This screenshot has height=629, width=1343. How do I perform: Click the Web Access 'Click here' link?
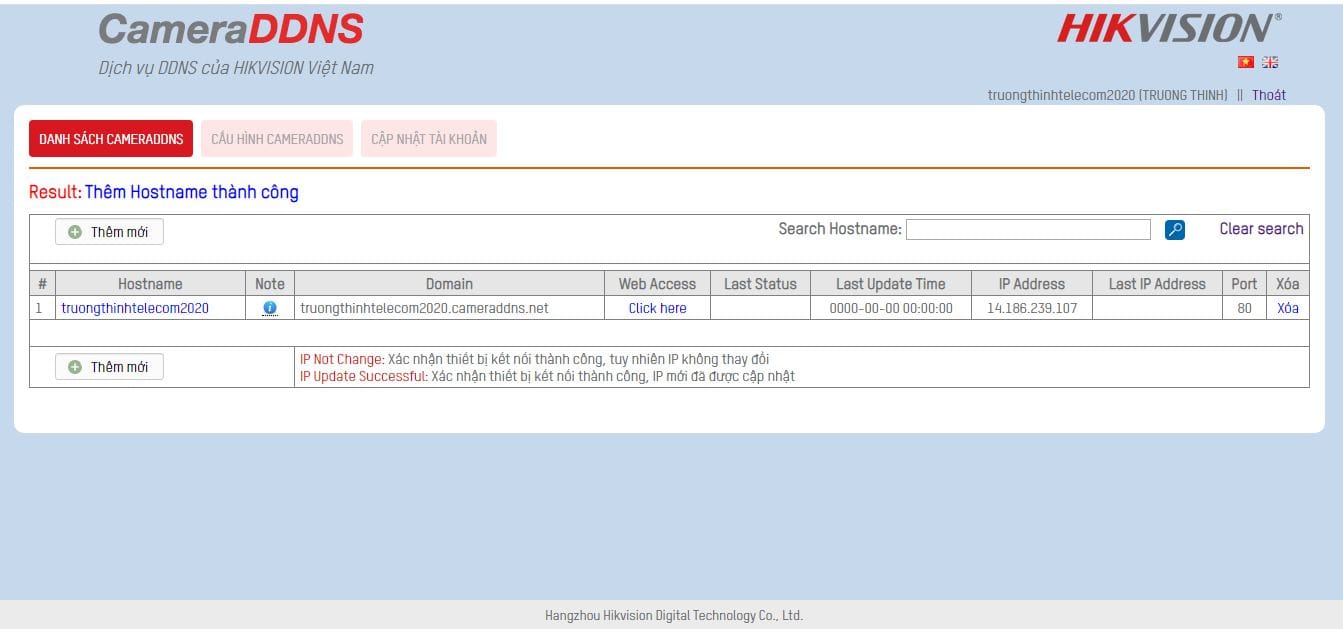657,308
